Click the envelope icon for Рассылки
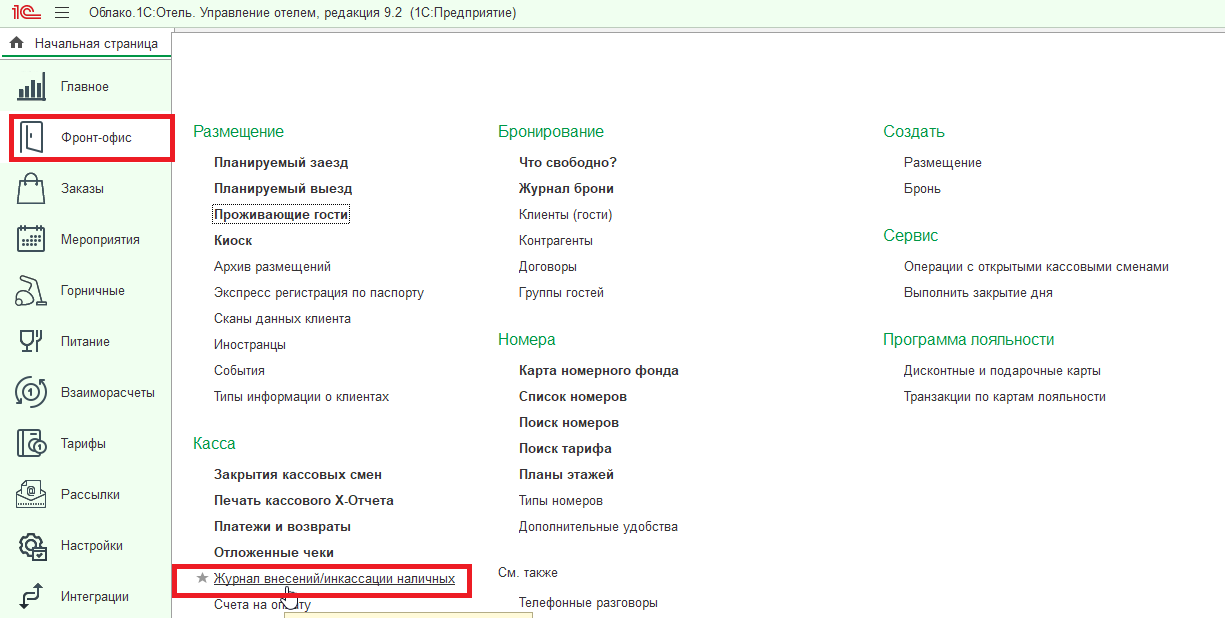The width and height of the screenshot is (1225, 618). (32, 495)
